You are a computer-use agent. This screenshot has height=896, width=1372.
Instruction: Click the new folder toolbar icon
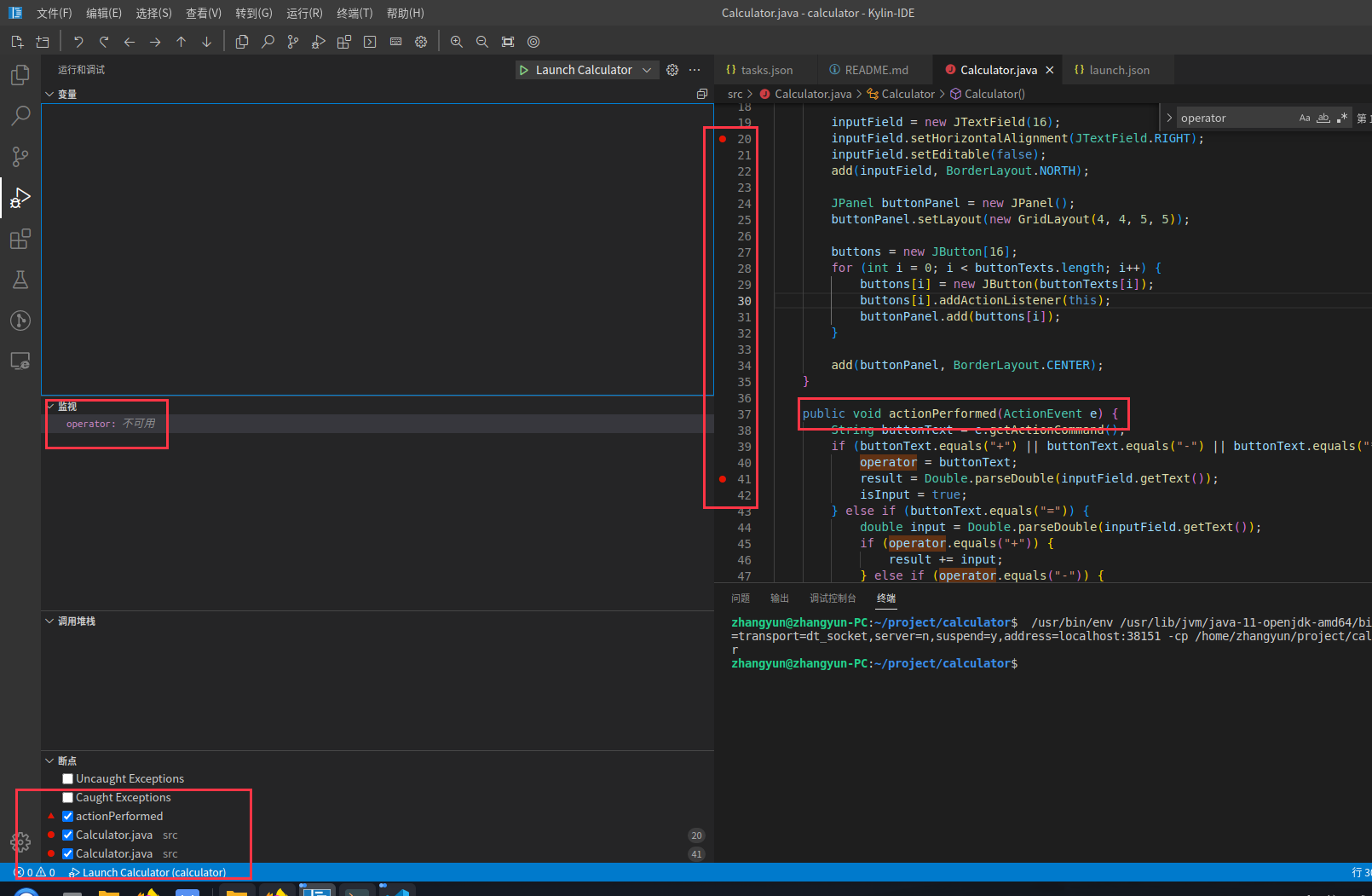pos(43,42)
